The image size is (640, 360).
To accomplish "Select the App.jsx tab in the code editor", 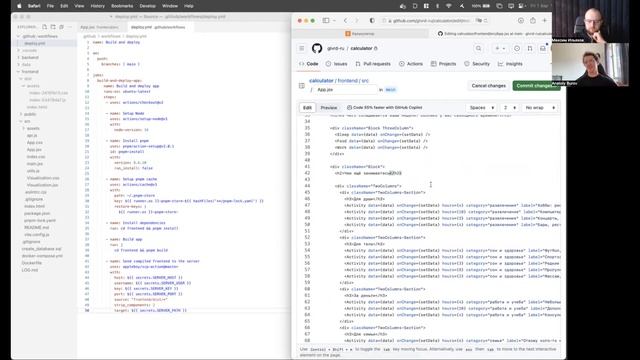I will click(99, 27).
